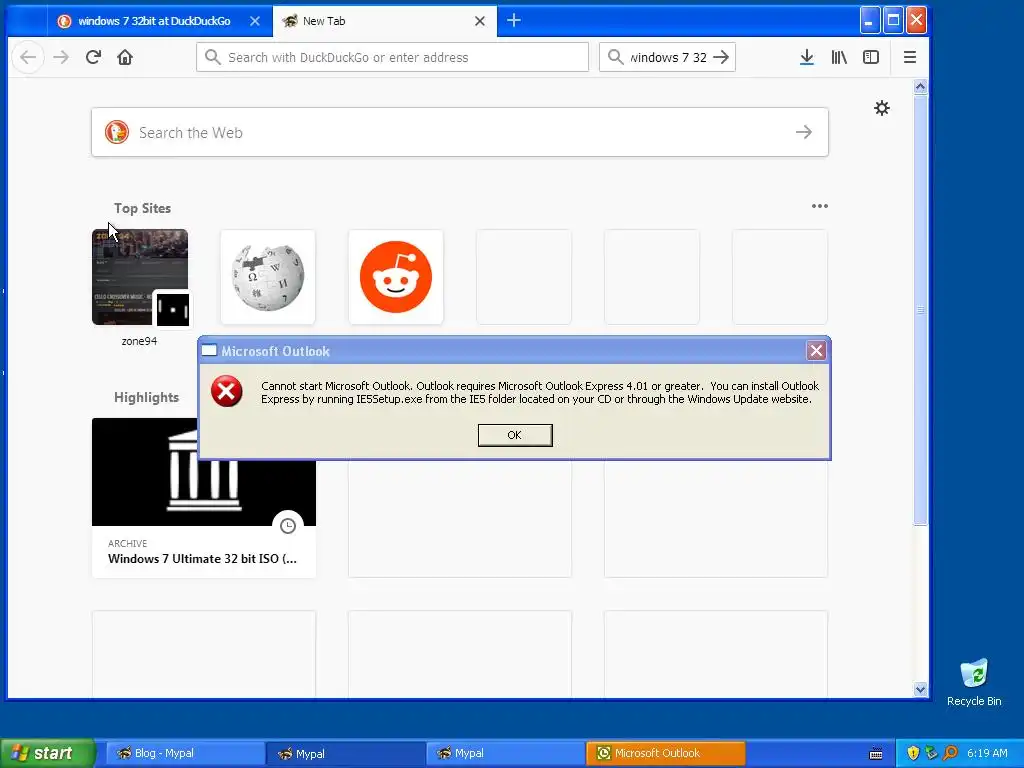Switch to the second Mypal taskbar button
This screenshot has height=768, width=1024.
346,753
